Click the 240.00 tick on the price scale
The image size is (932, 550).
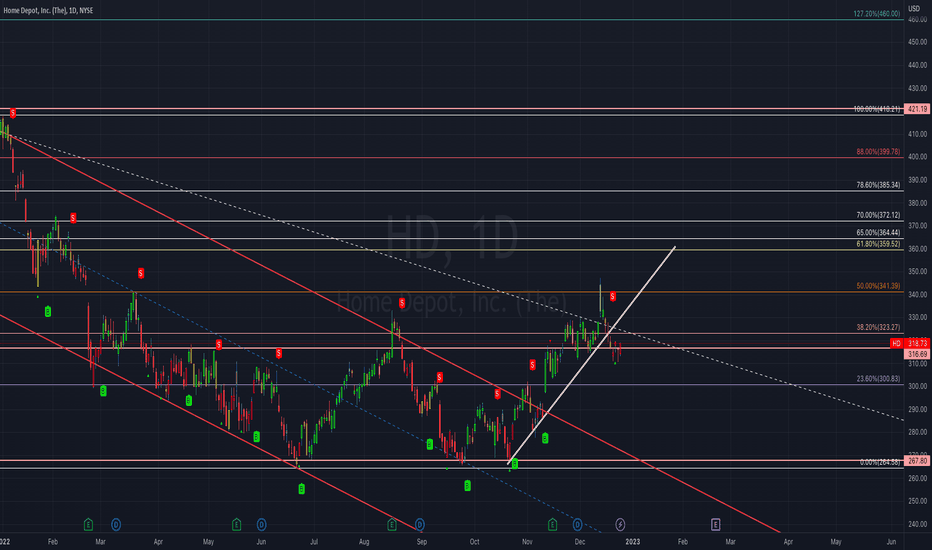coord(917,524)
